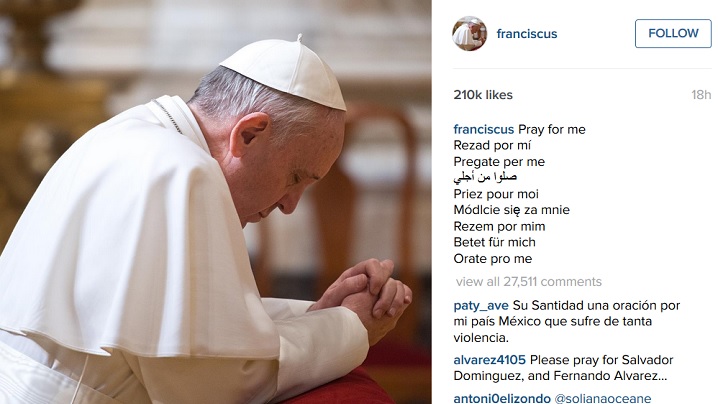This screenshot has width=718, height=404.
Task: Click alvarez4105's comment about Salvador Dominguez
Action: [563, 368]
